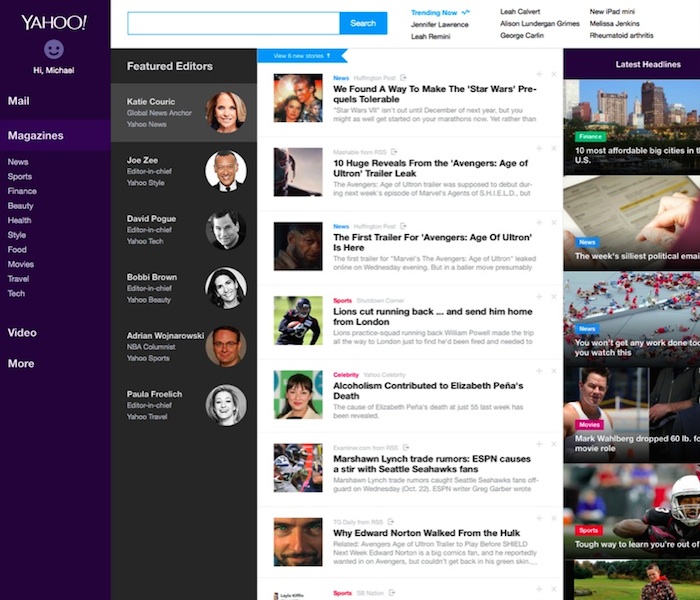Open the 10 most affordable big cities card
The image size is (700, 600).
(632, 127)
